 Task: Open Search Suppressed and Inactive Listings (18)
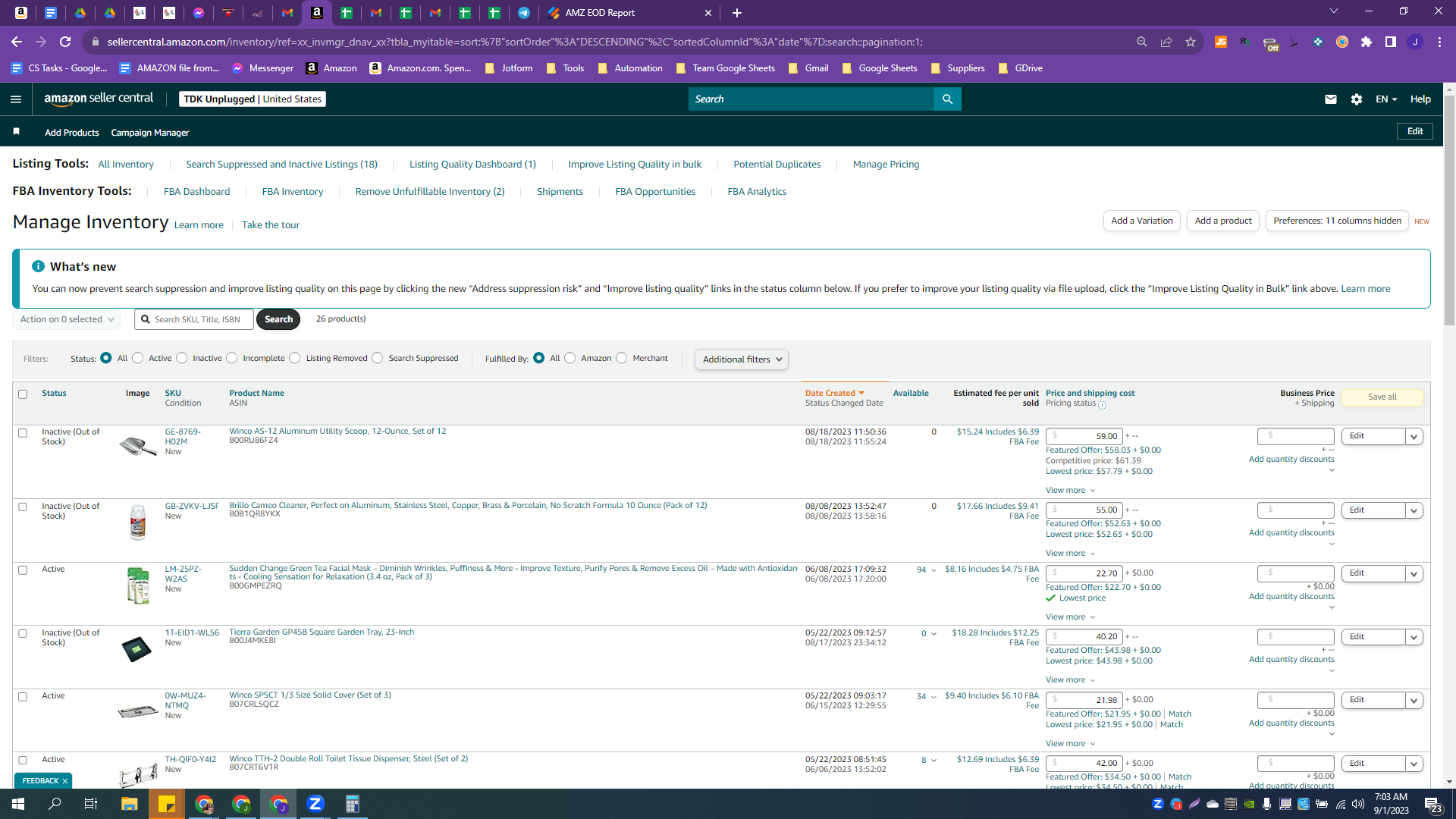coord(281,165)
